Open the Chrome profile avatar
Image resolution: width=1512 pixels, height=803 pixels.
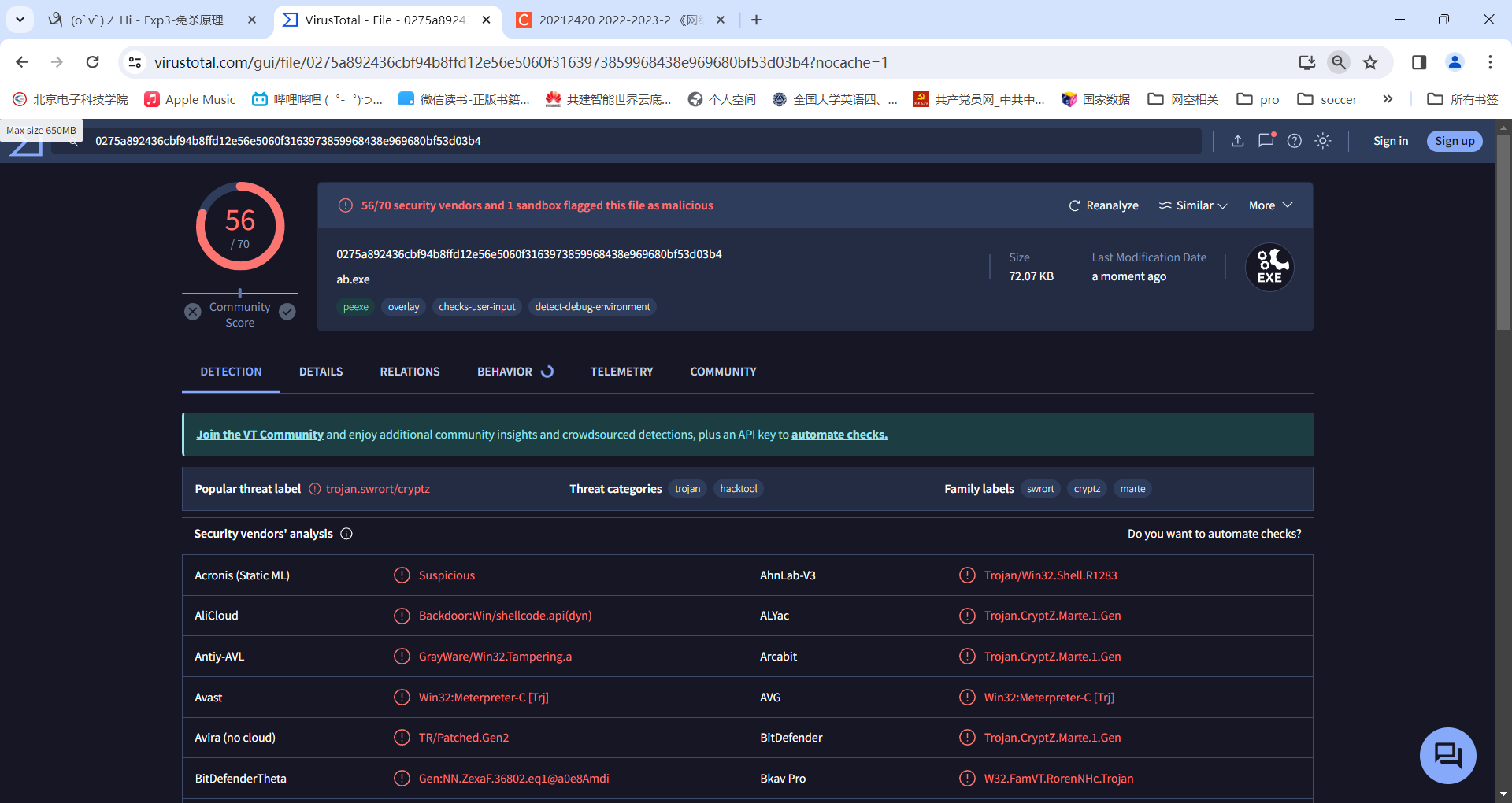[1455, 62]
